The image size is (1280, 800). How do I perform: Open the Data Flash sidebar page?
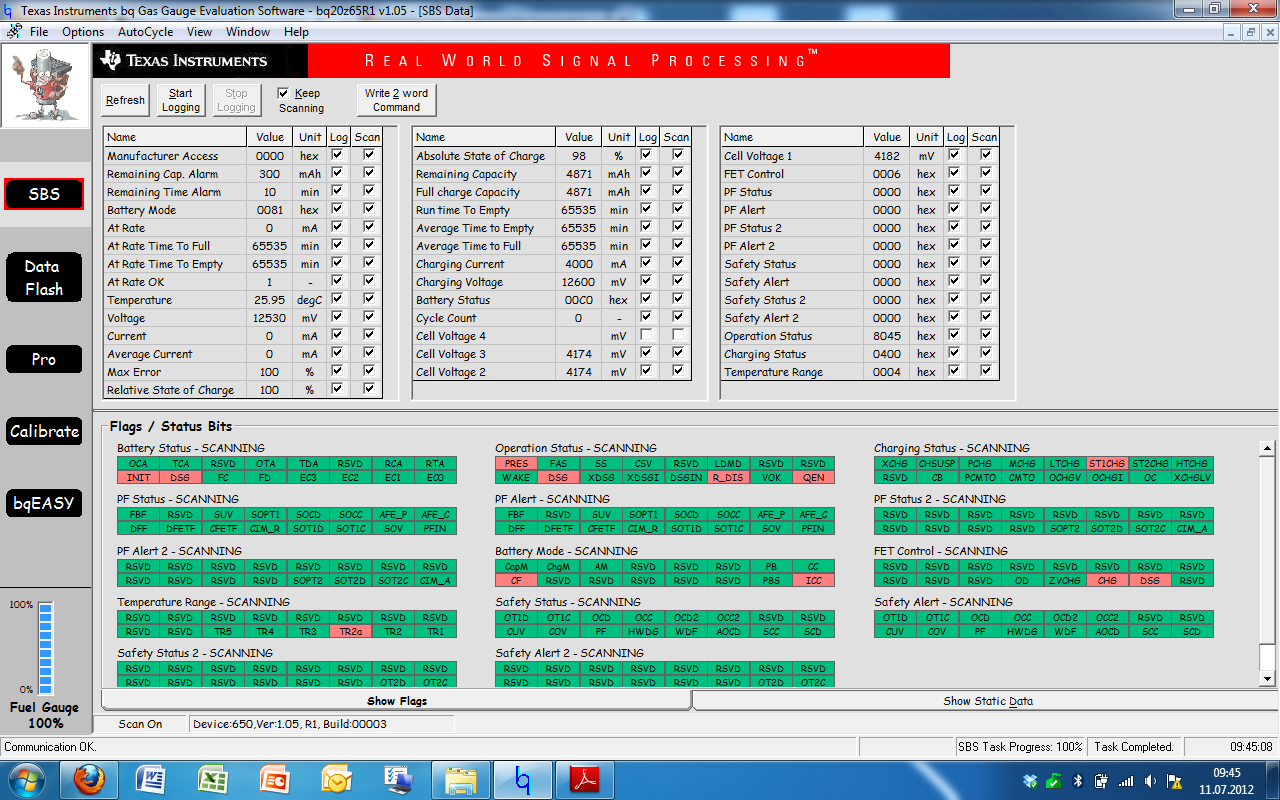coord(44,278)
